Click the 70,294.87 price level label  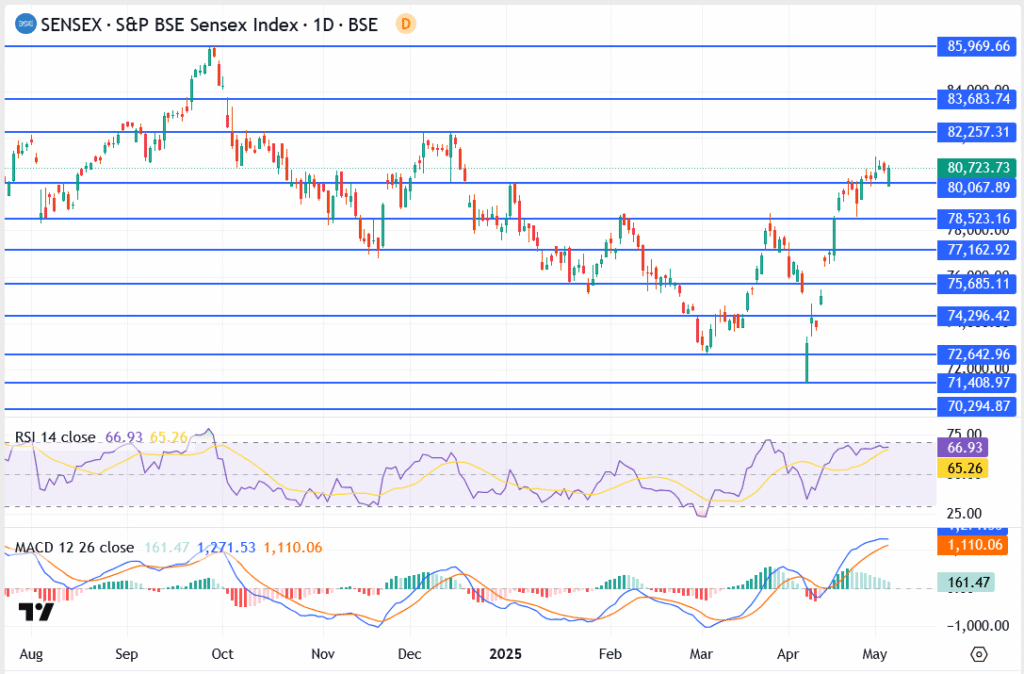pyautogui.click(x=976, y=407)
